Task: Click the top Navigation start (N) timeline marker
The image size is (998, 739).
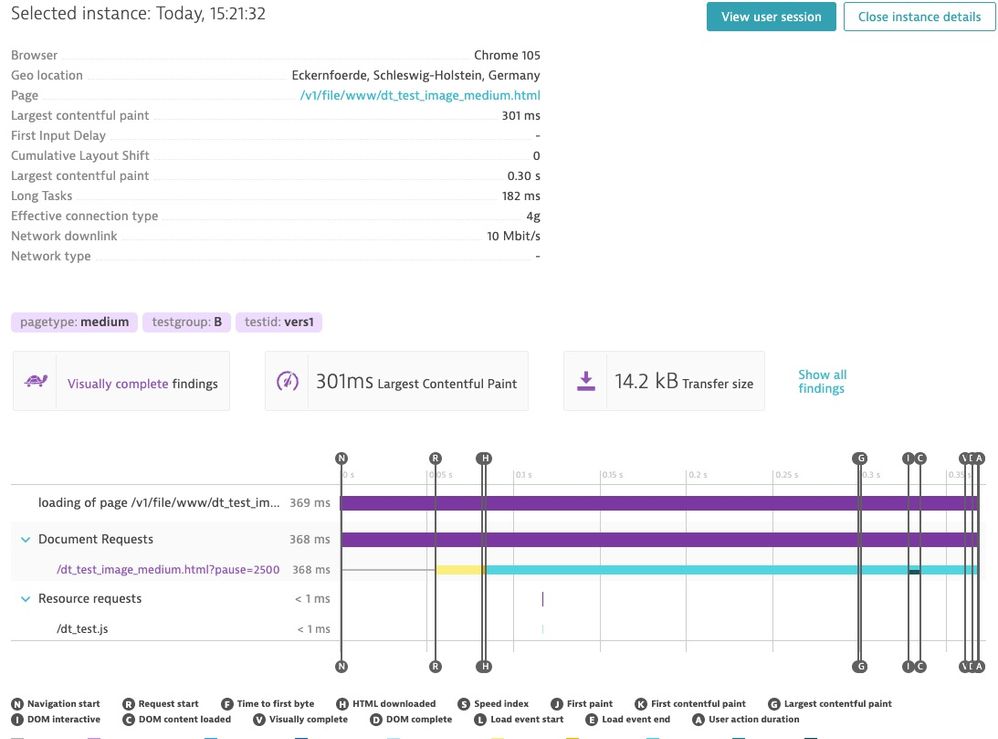Action: (342, 459)
